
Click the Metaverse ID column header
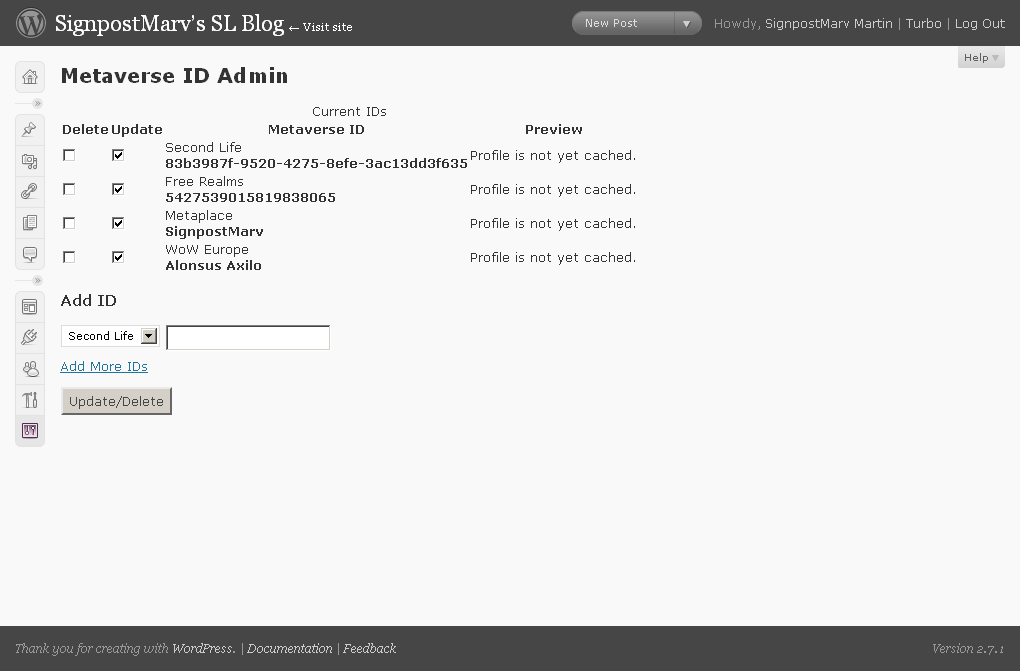click(316, 130)
